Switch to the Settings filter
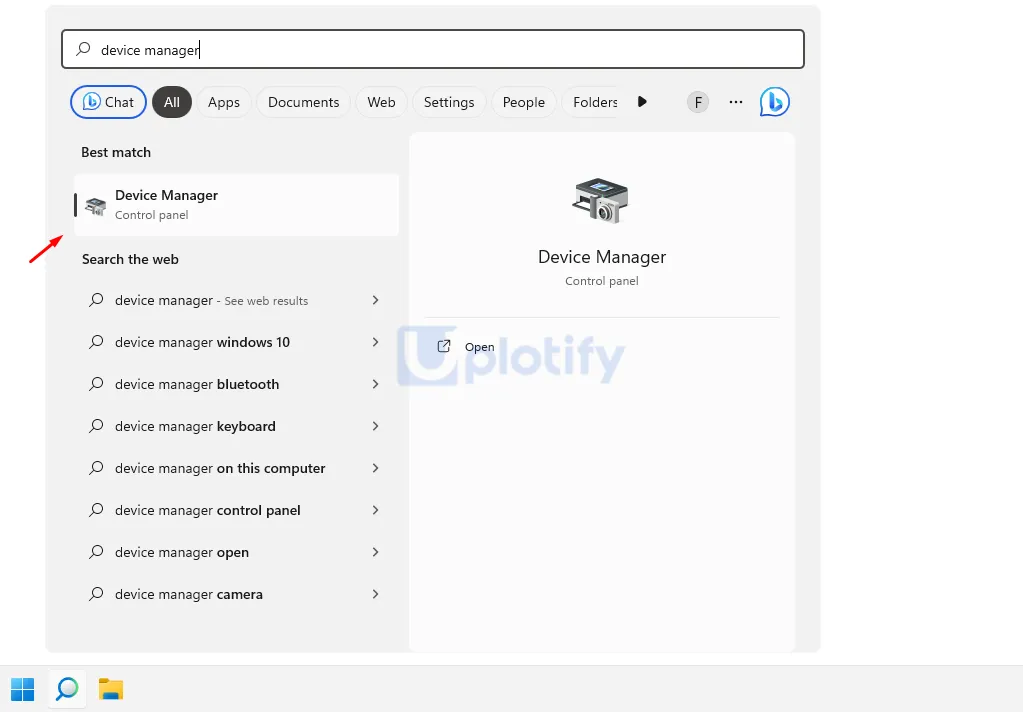 pos(449,102)
